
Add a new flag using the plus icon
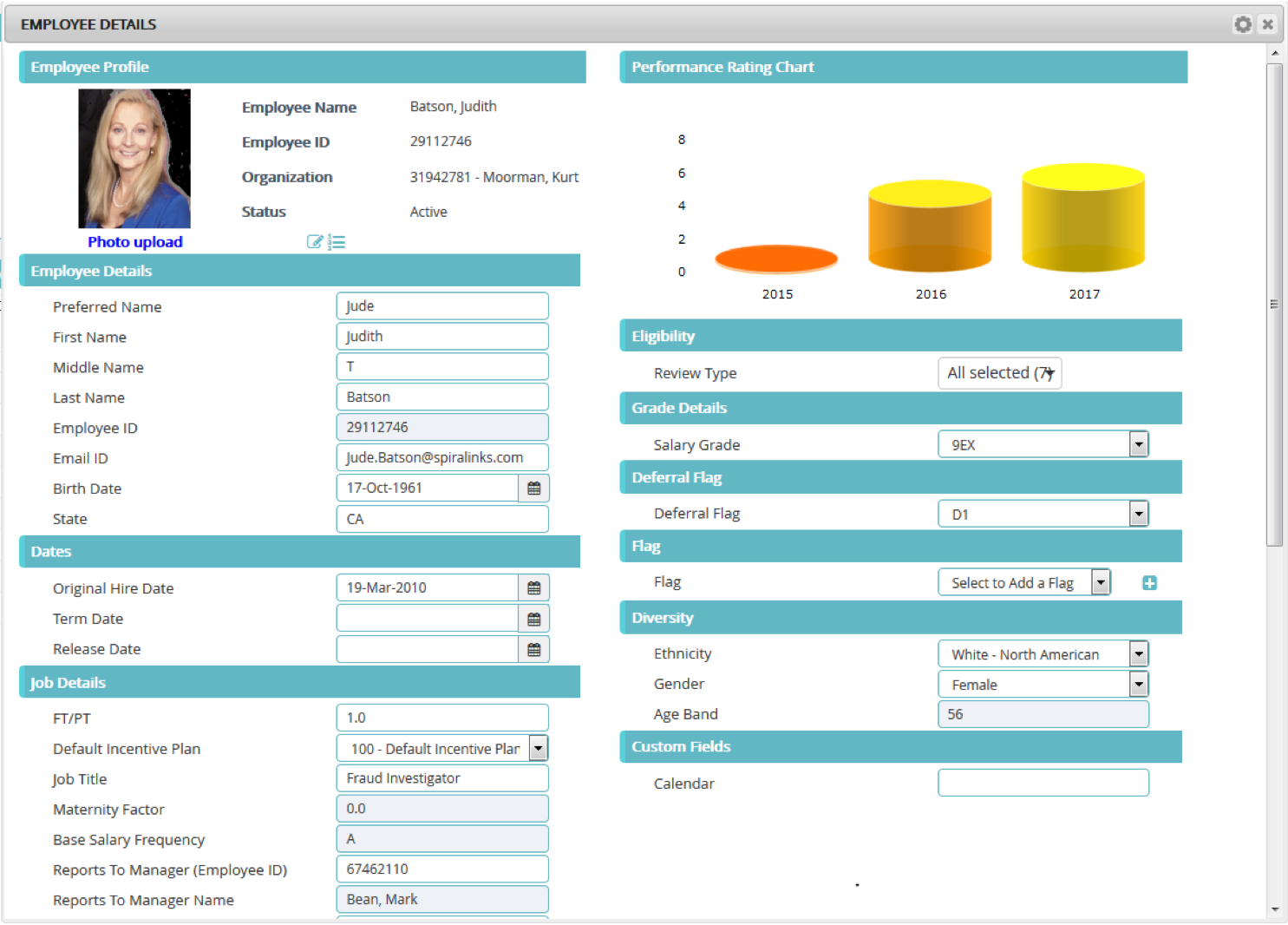pyautogui.click(x=1150, y=582)
